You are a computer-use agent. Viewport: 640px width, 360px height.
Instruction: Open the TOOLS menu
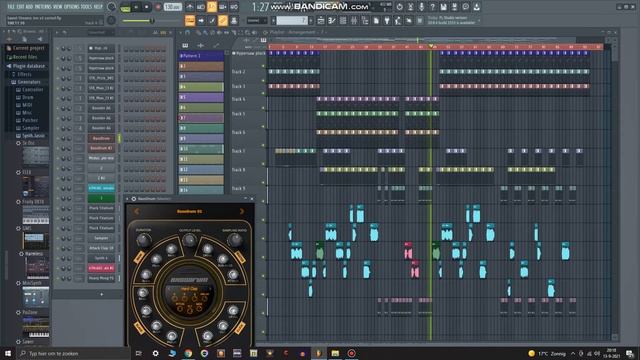(x=87, y=7)
